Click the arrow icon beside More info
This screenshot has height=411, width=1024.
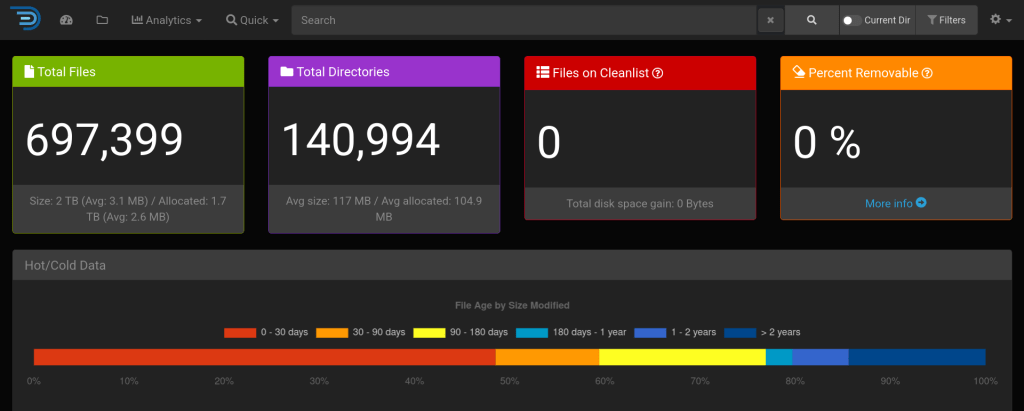[921, 203]
